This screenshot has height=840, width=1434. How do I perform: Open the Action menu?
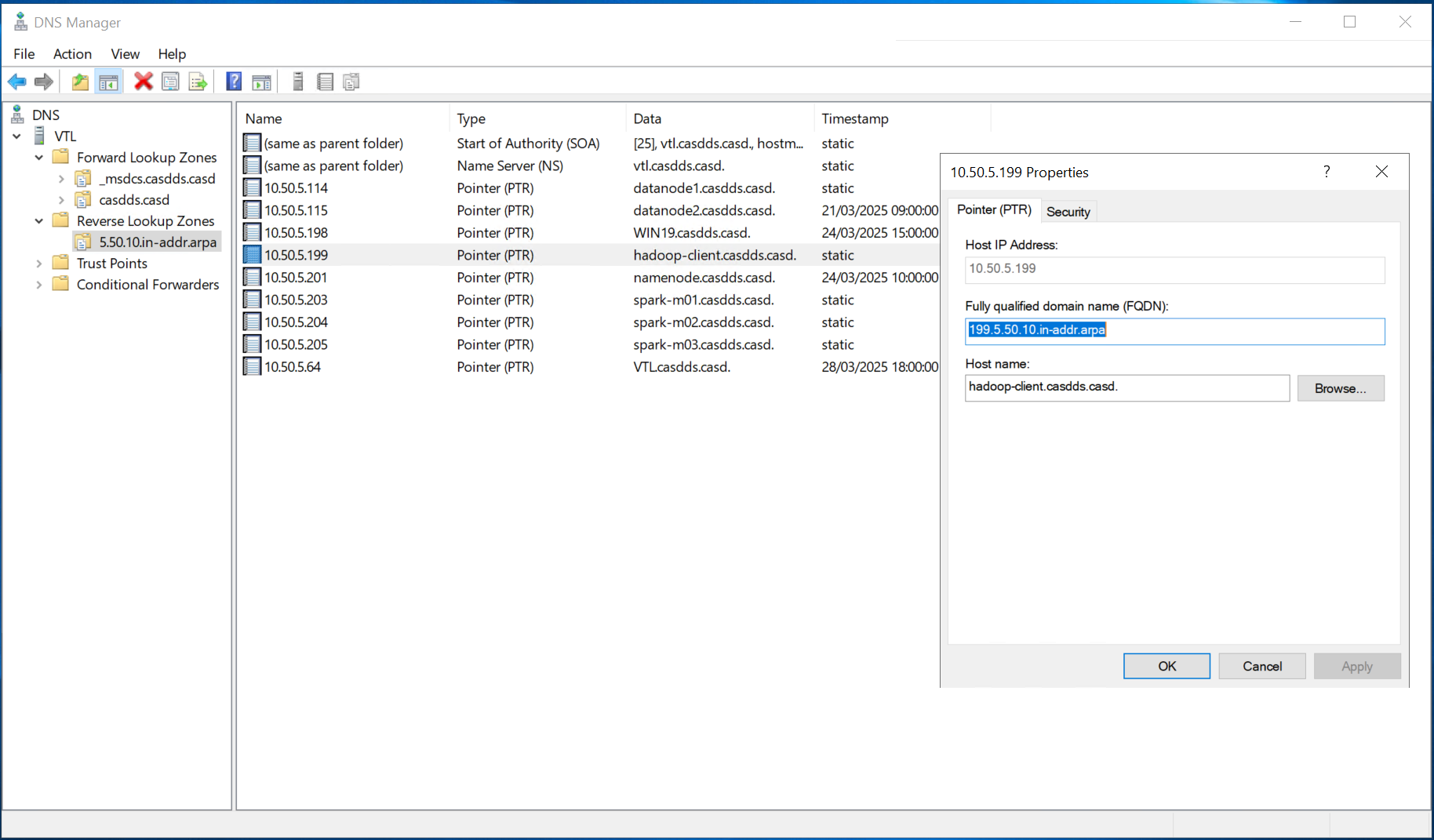click(x=72, y=53)
